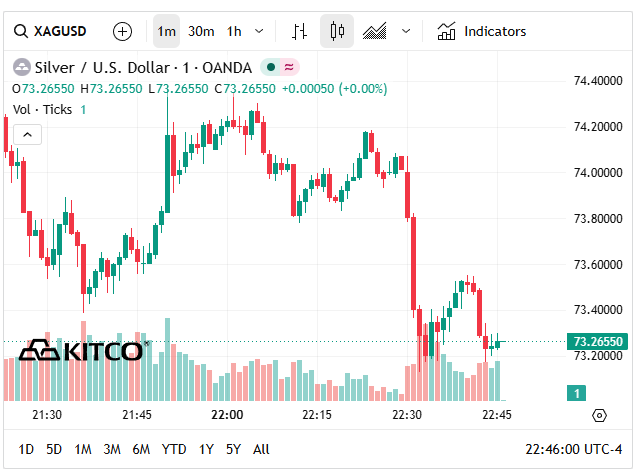Click the green market status dot

(x=271, y=67)
